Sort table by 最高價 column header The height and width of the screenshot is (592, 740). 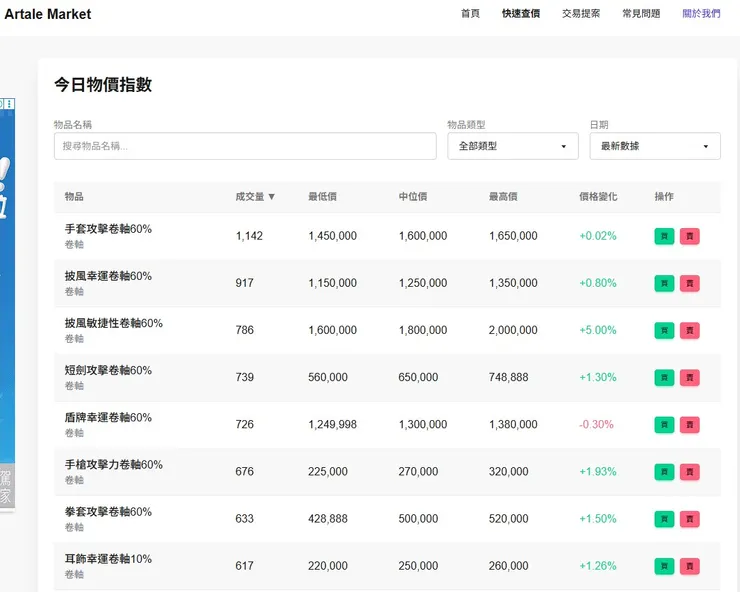pyautogui.click(x=503, y=196)
